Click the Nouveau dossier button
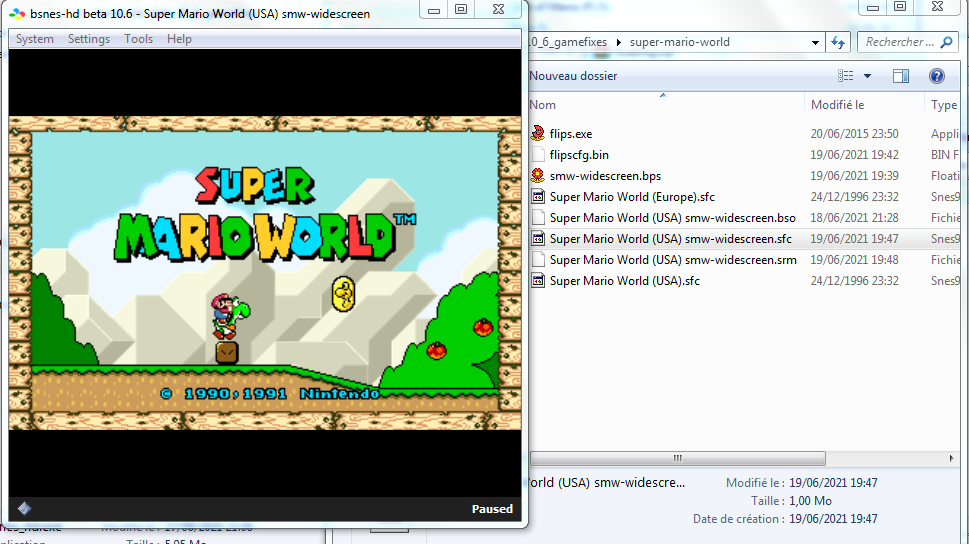 click(573, 76)
